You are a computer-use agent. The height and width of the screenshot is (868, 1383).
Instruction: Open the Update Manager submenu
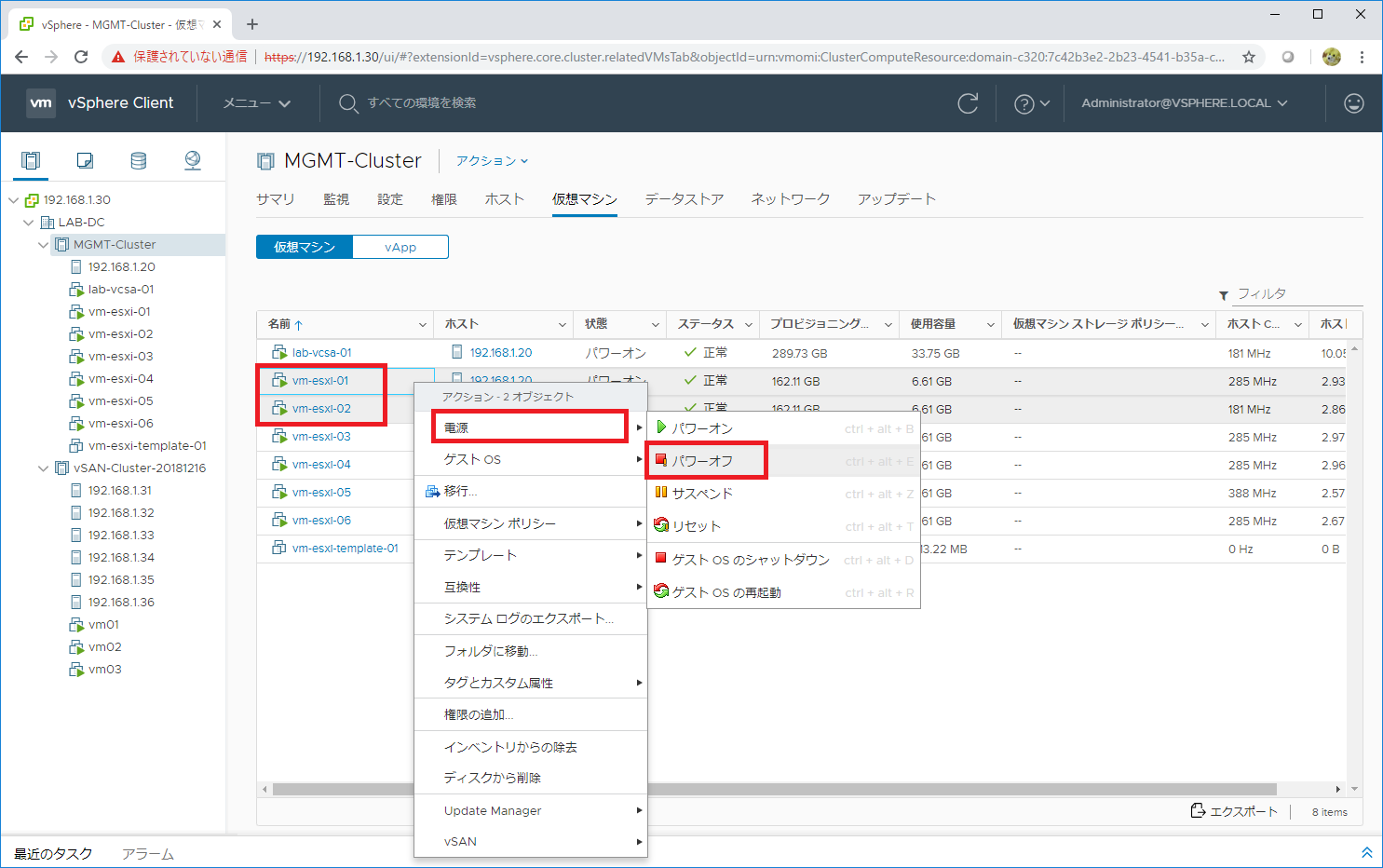(531, 810)
